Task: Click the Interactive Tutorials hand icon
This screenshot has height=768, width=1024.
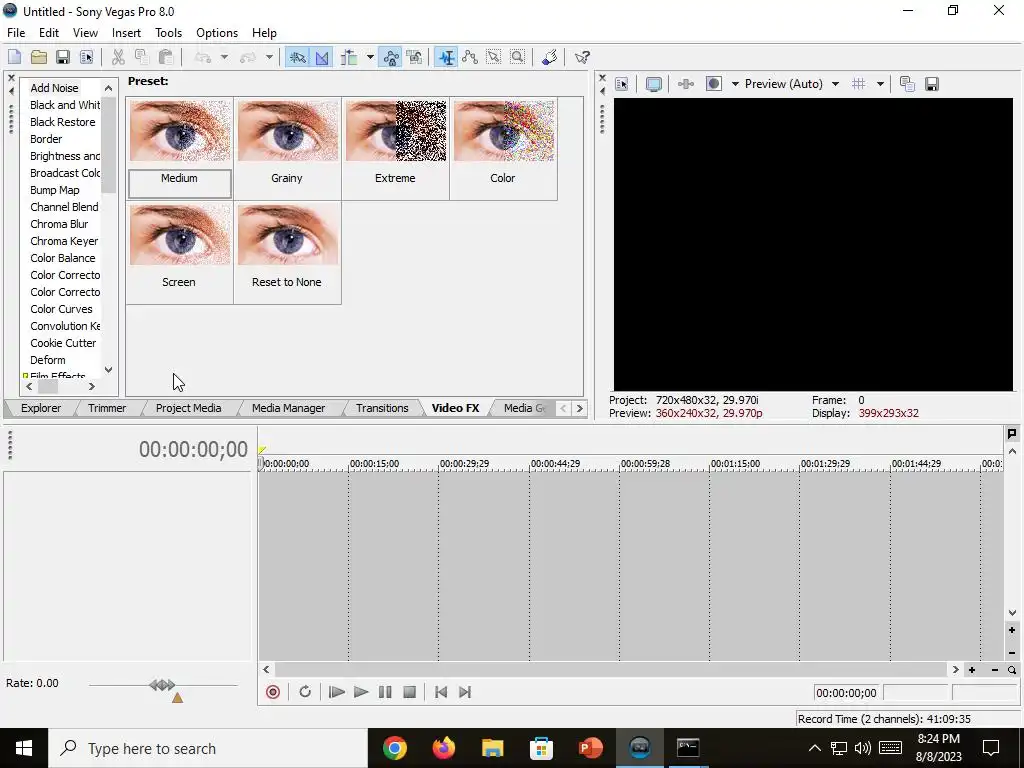Action: click(x=550, y=57)
